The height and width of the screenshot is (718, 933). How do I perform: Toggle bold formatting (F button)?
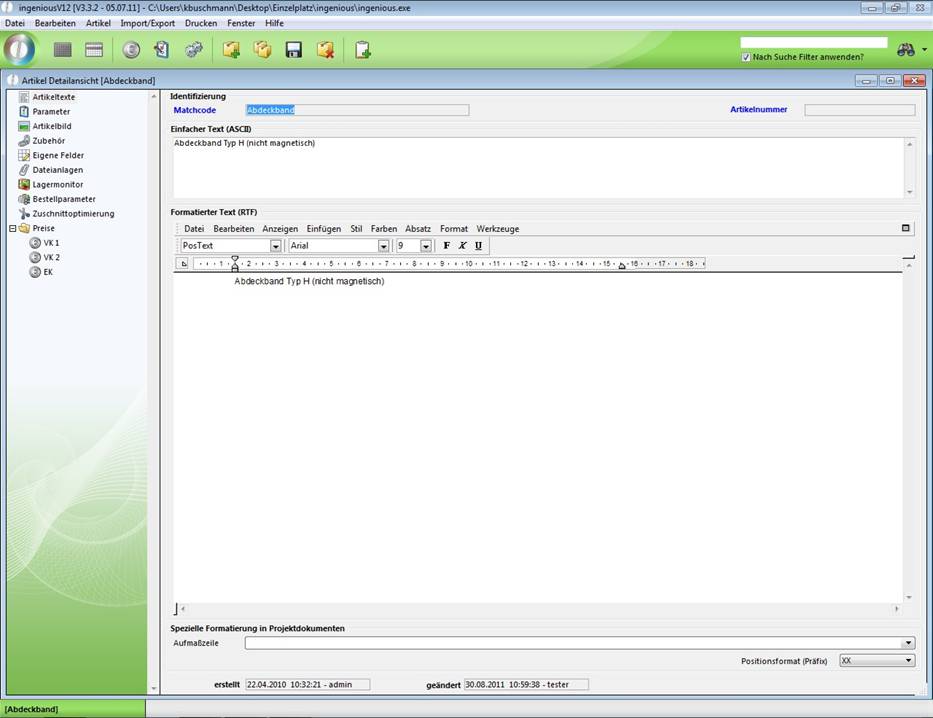point(447,246)
